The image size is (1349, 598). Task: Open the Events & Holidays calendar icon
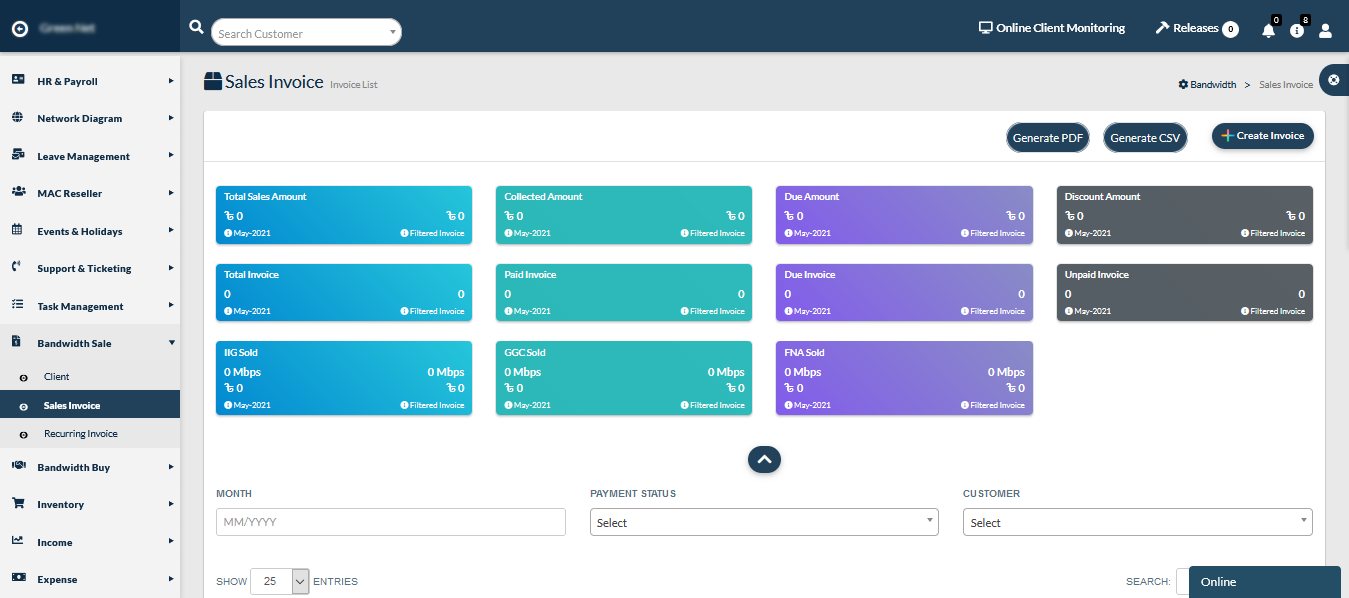click(17, 231)
